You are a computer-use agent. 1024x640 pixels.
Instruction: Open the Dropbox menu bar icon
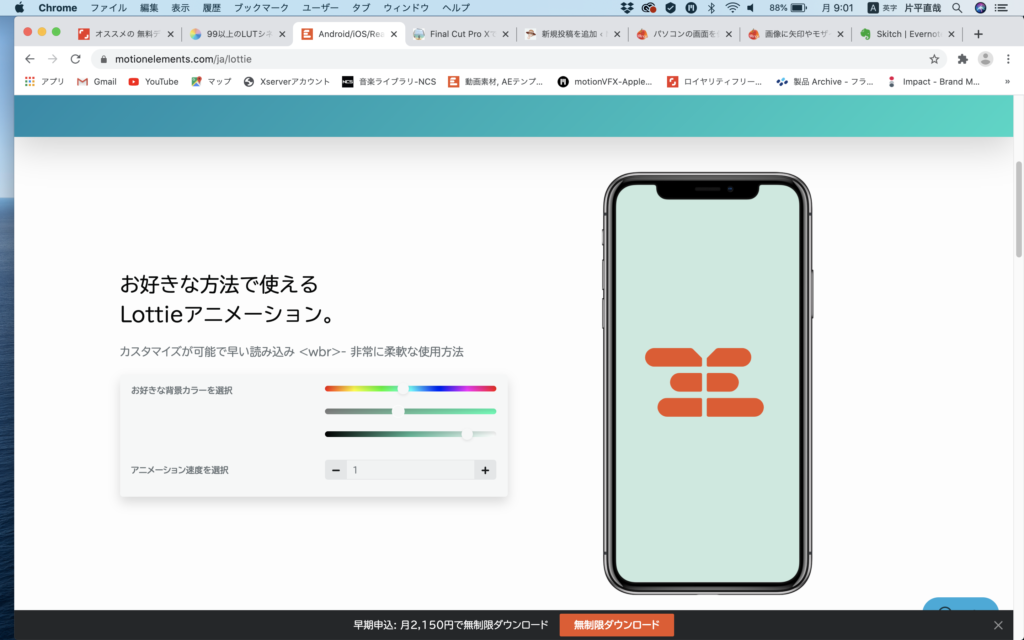[x=627, y=8]
